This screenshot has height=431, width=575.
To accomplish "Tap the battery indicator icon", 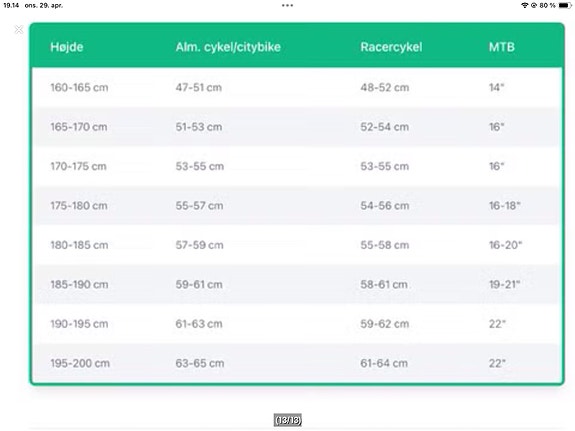I will [565, 6].
